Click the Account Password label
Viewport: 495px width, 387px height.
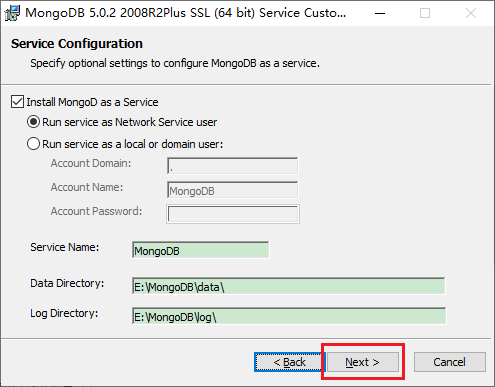coord(96,211)
